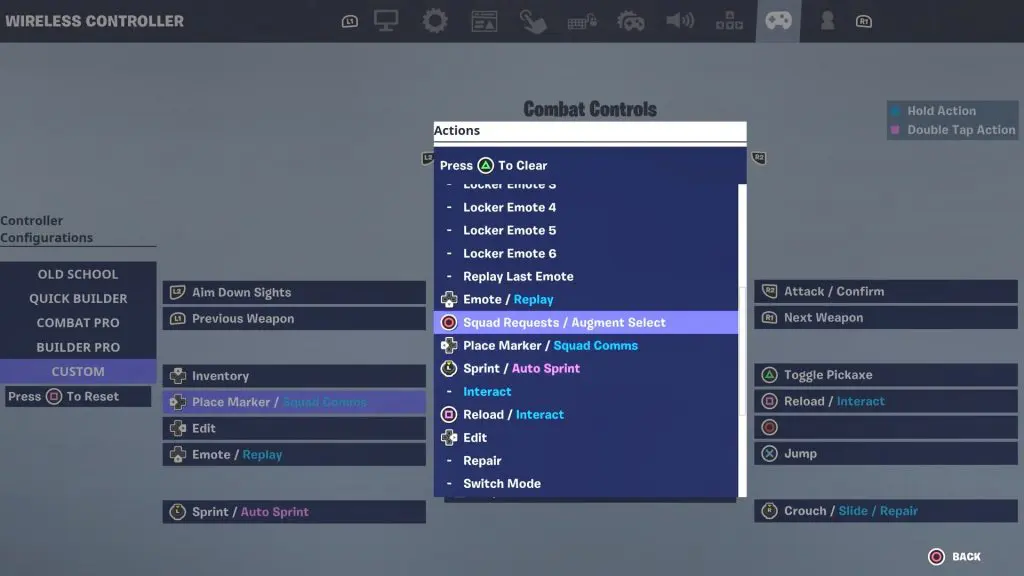Click the Actions list scrollbar

[x=742, y=340]
